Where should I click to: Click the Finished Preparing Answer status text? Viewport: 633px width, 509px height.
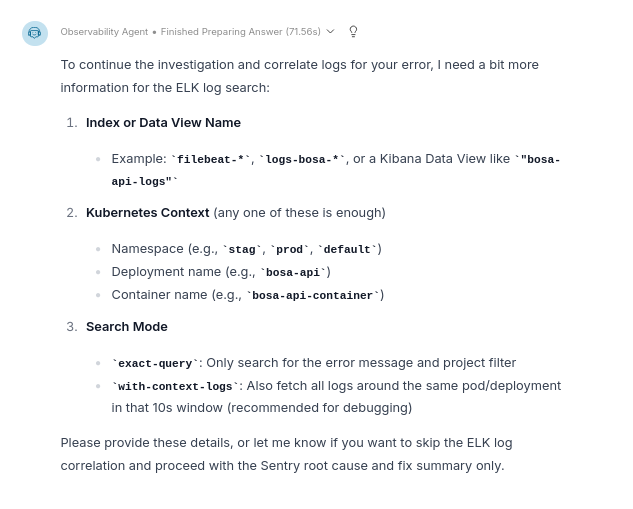click(x=240, y=32)
